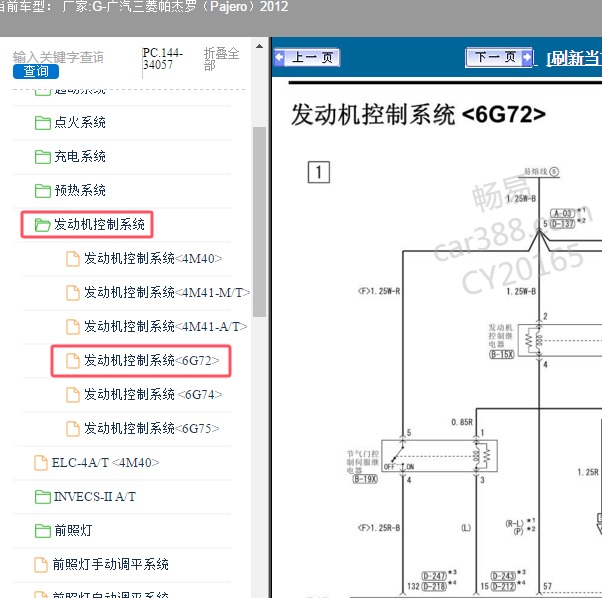The image size is (602, 598).
Task: Click document icon of 发动机控制系统<4M41-M/T>
Action: click(x=73, y=293)
